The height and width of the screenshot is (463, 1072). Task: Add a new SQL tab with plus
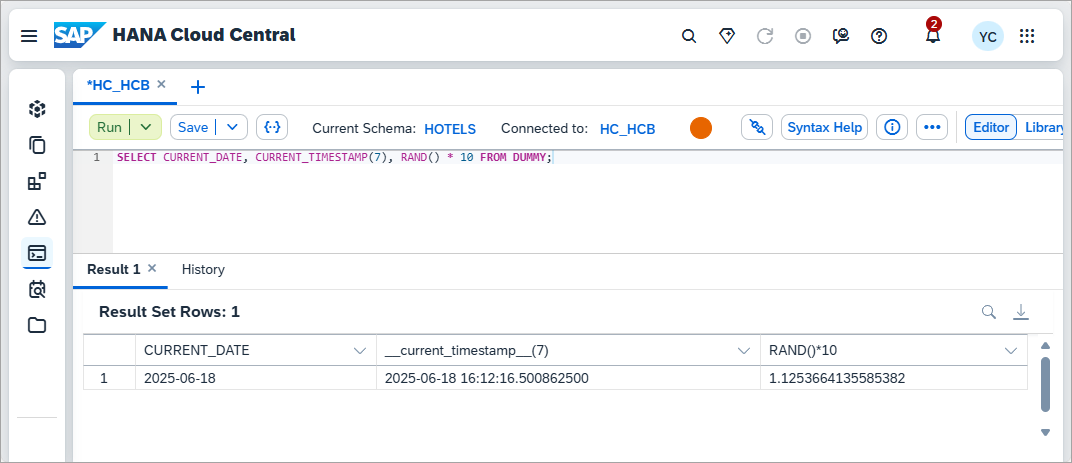(198, 87)
